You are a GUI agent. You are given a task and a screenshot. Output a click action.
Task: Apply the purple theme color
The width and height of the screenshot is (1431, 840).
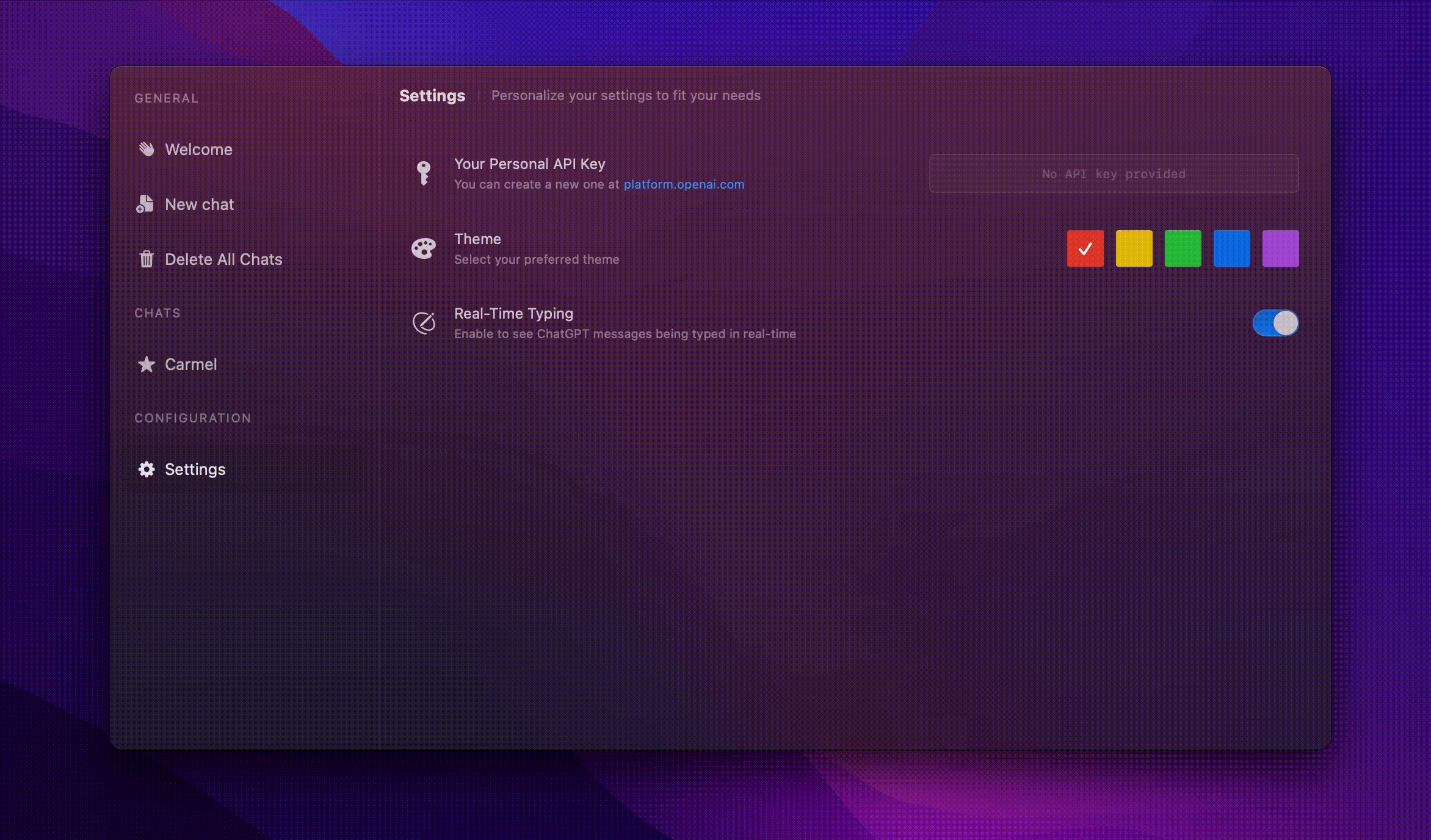click(x=1280, y=248)
